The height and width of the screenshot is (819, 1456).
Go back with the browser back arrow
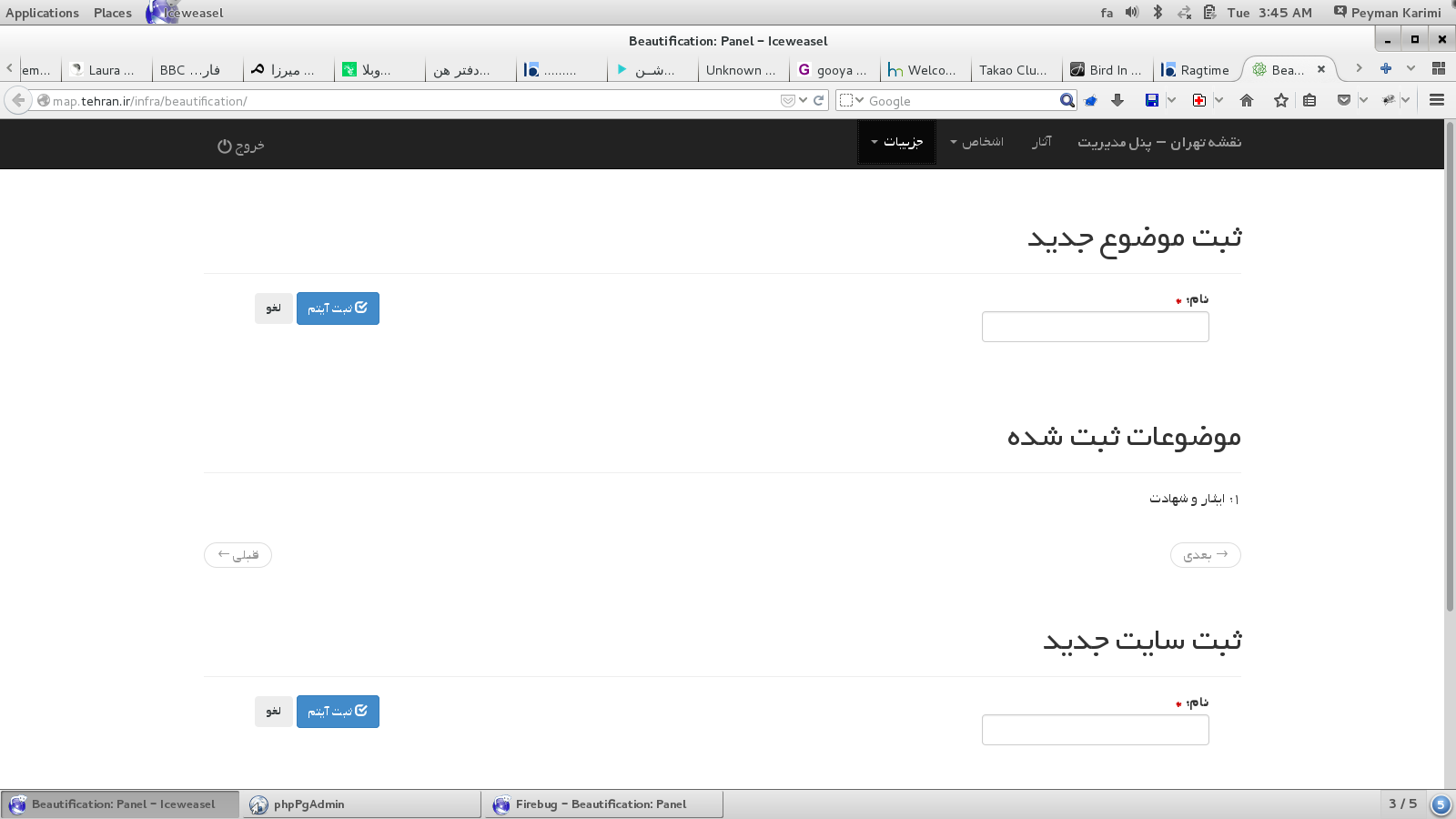click(18, 100)
